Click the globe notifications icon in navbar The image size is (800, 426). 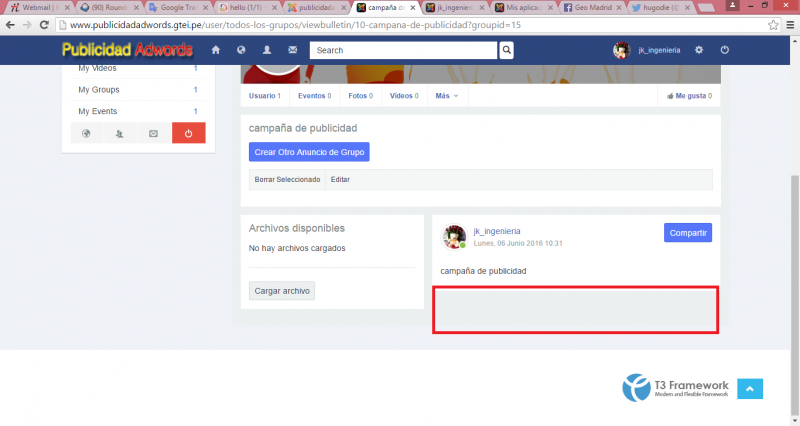241,50
